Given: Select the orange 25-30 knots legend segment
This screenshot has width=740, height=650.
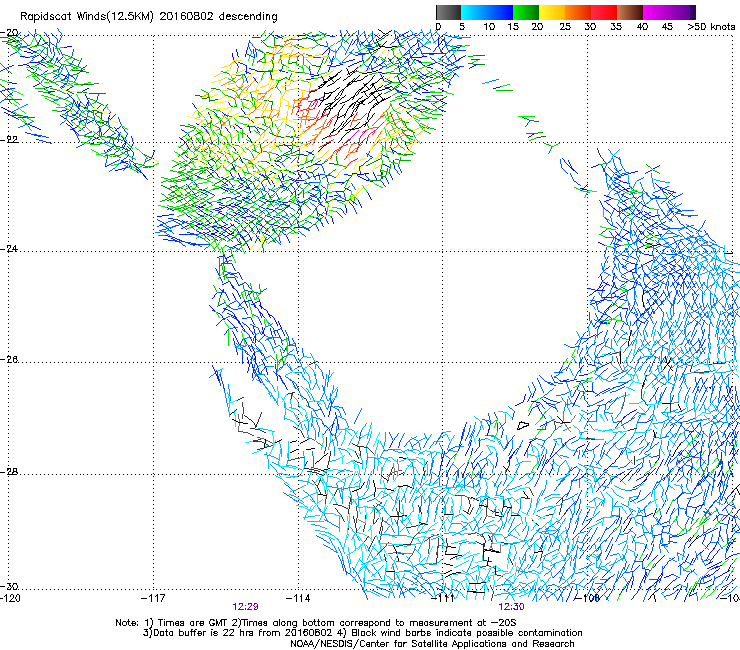Looking at the screenshot, I should click(x=578, y=12).
